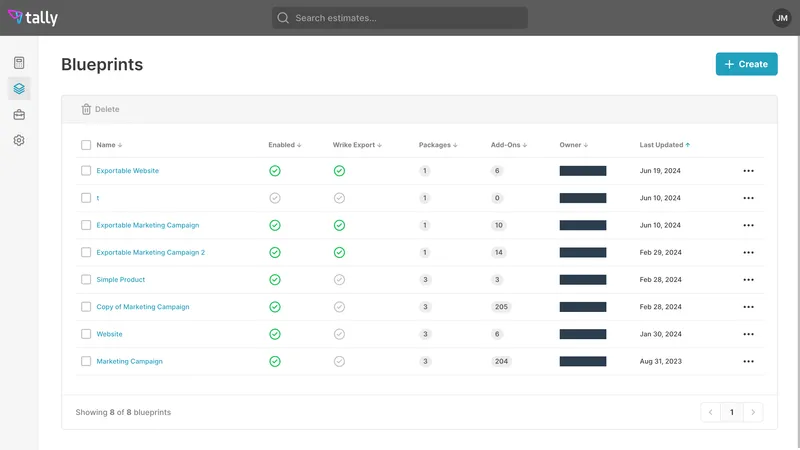Sort by Name column
This screenshot has height=450, width=800.
[109, 145]
